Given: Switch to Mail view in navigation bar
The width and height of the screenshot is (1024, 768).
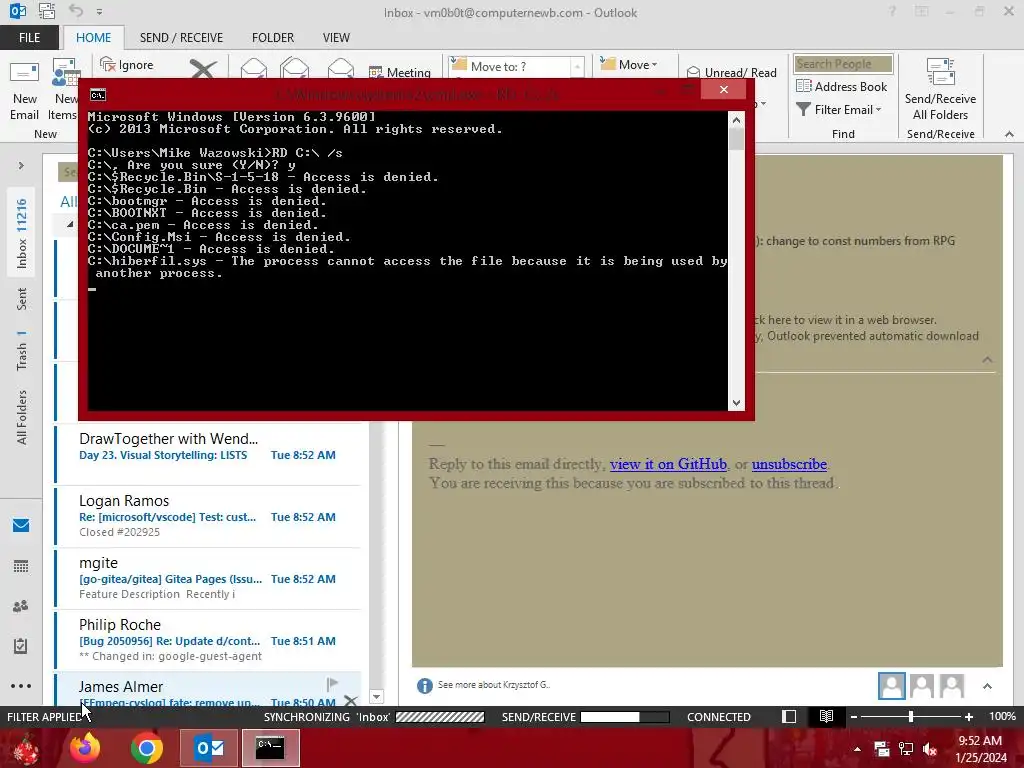Looking at the screenshot, I should [x=21, y=525].
